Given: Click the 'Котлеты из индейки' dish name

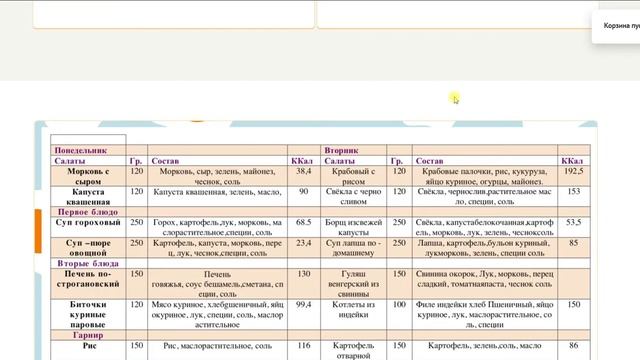Looking at the screenshot, I should (x=353, y=309).
